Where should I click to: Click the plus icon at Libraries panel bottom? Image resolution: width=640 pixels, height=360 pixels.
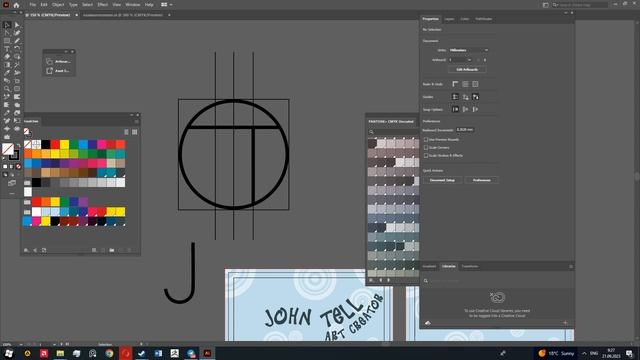click(565, 323)
